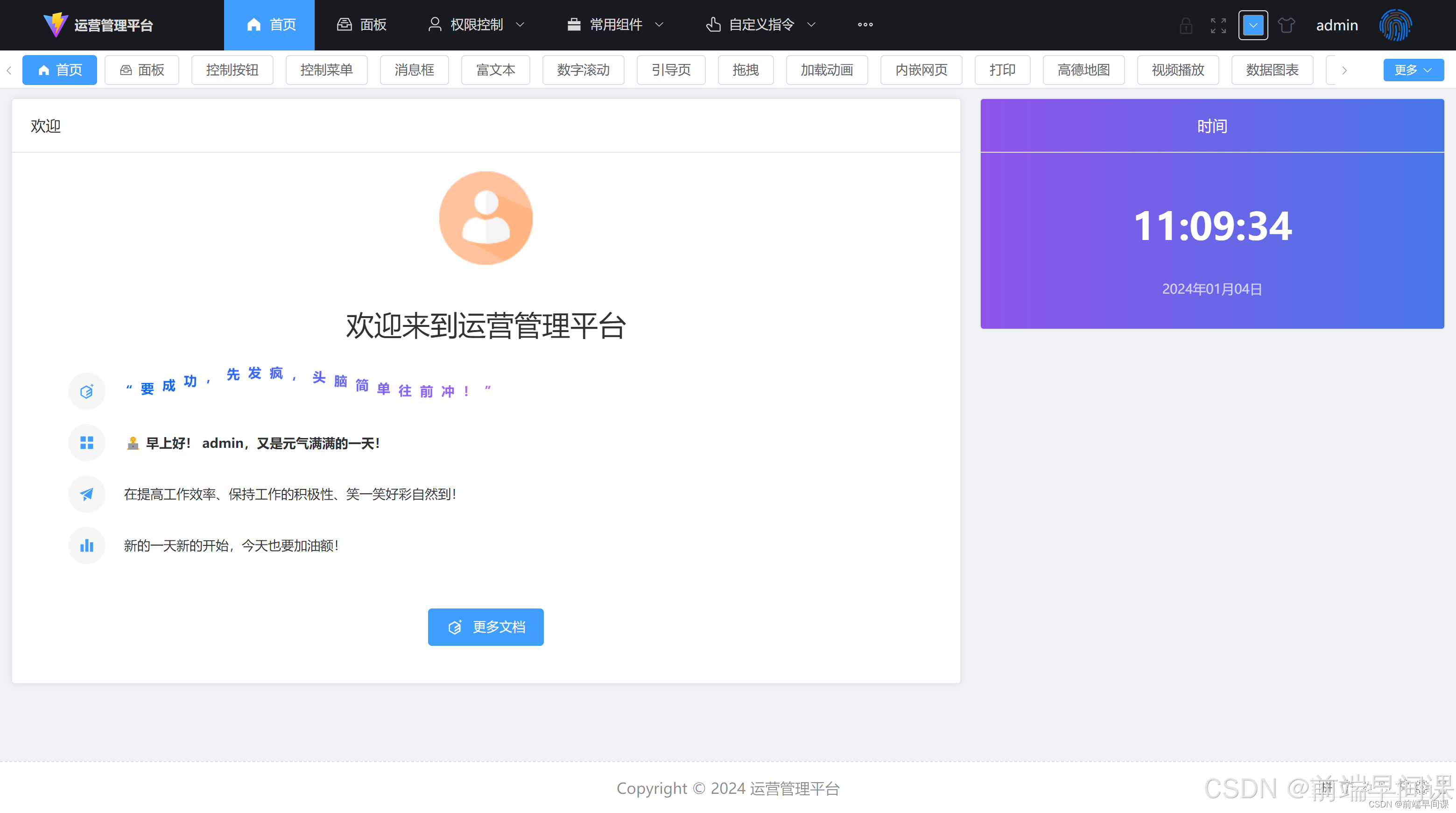The image size is (1456, 813).
Task: Expand the 自定义指令 menu
Action: tap(761, 25)
